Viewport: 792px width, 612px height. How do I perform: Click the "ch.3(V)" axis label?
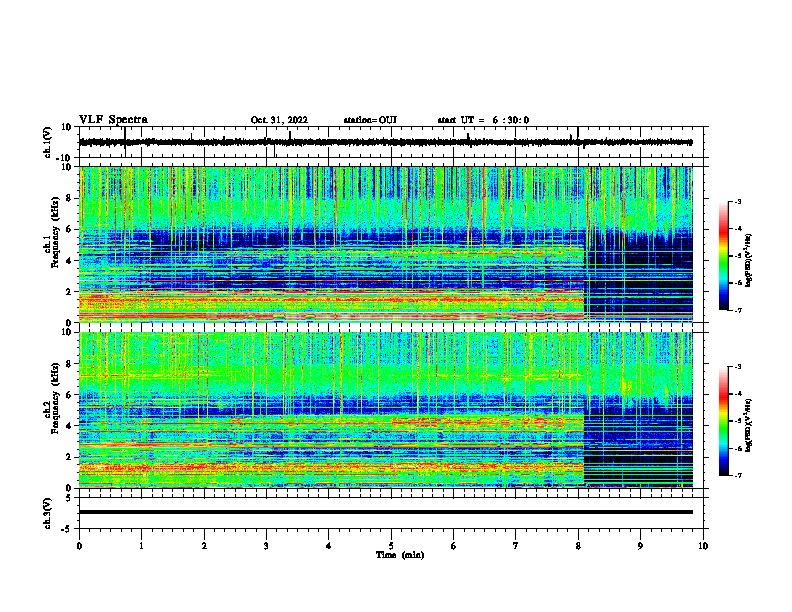pyautogui.click(x=47, y=513)
